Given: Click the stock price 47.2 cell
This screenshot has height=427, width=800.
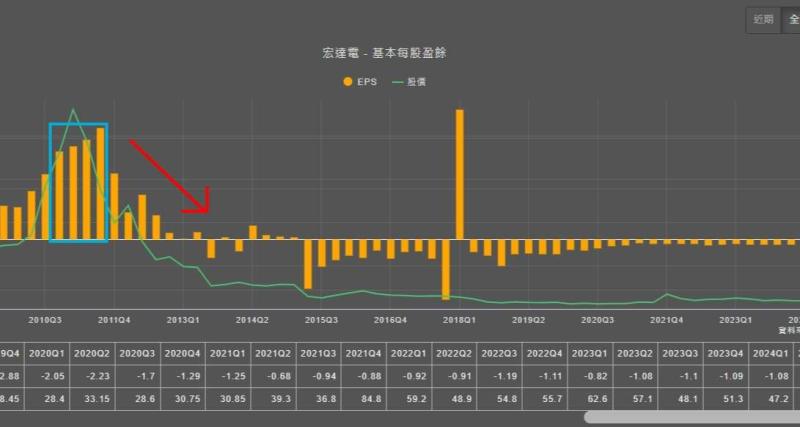Looking at the screenshot, I should [770, 399].
